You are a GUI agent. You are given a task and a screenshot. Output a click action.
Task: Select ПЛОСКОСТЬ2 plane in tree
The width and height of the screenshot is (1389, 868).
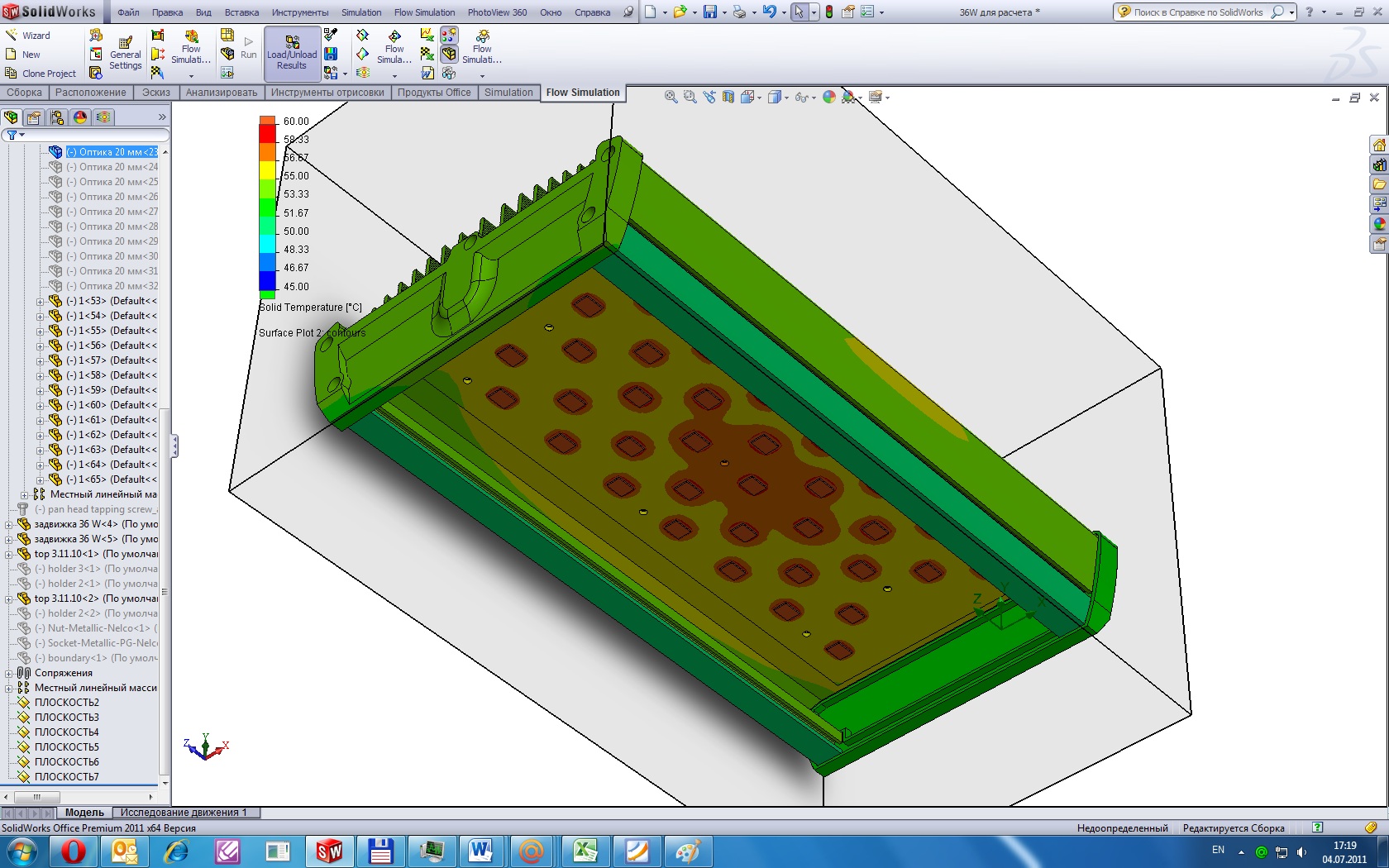tap(67, 703)
